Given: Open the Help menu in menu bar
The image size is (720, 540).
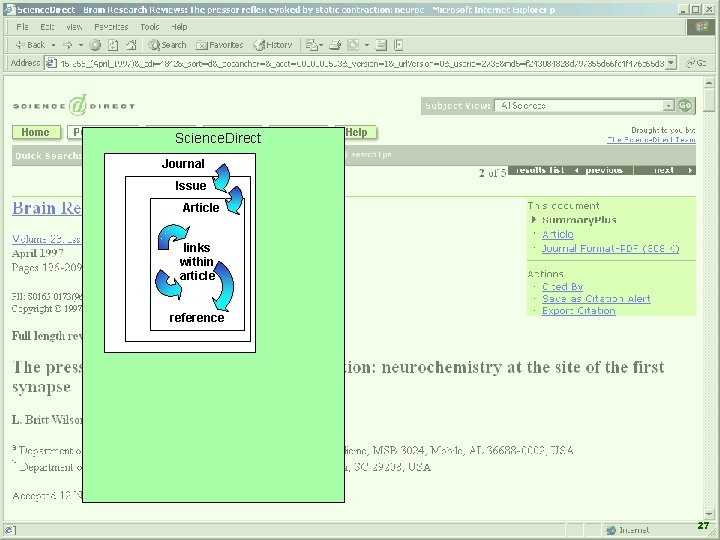Looking at the screenshot, I should [x=179, y=27].
